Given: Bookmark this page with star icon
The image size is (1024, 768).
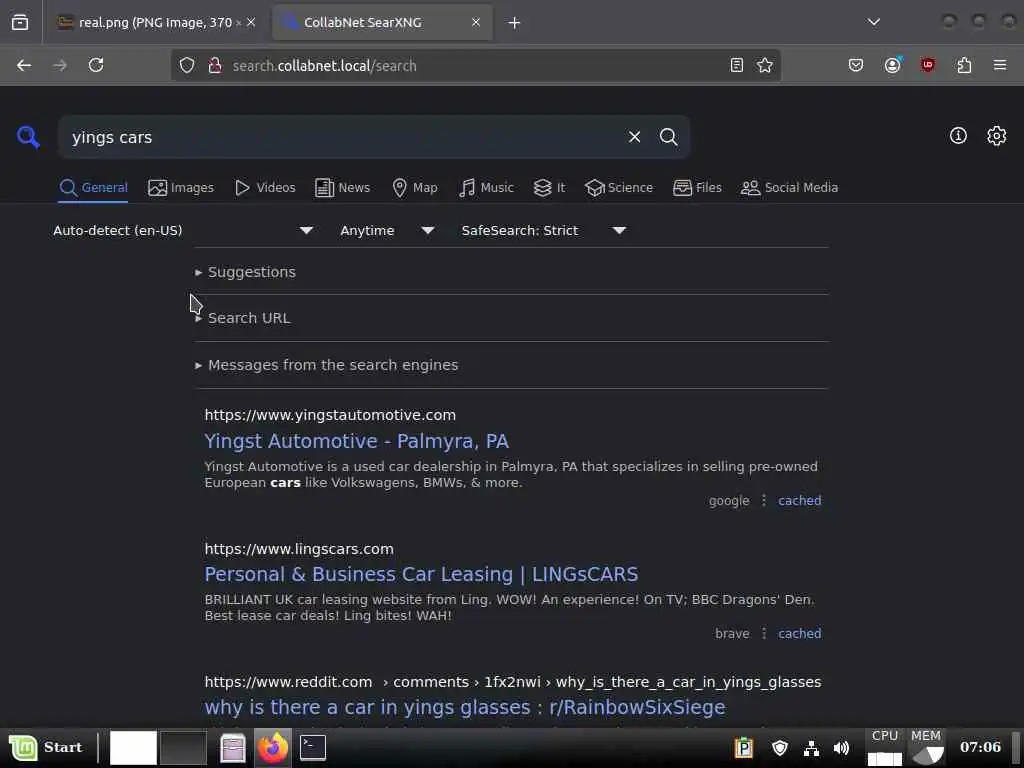Looking at the screenshot, I should tap(765, 65).
